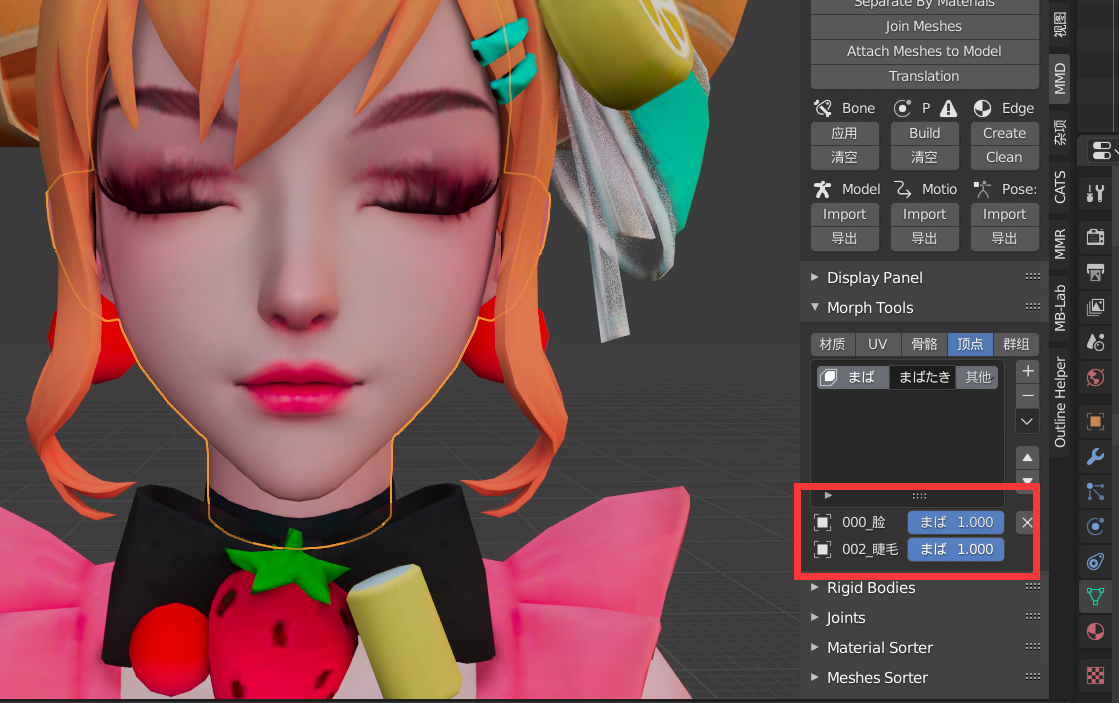Open the Tool properties tab icon
The image size is (1119, 703).
pyautogui.click(x=1095, y=193)
